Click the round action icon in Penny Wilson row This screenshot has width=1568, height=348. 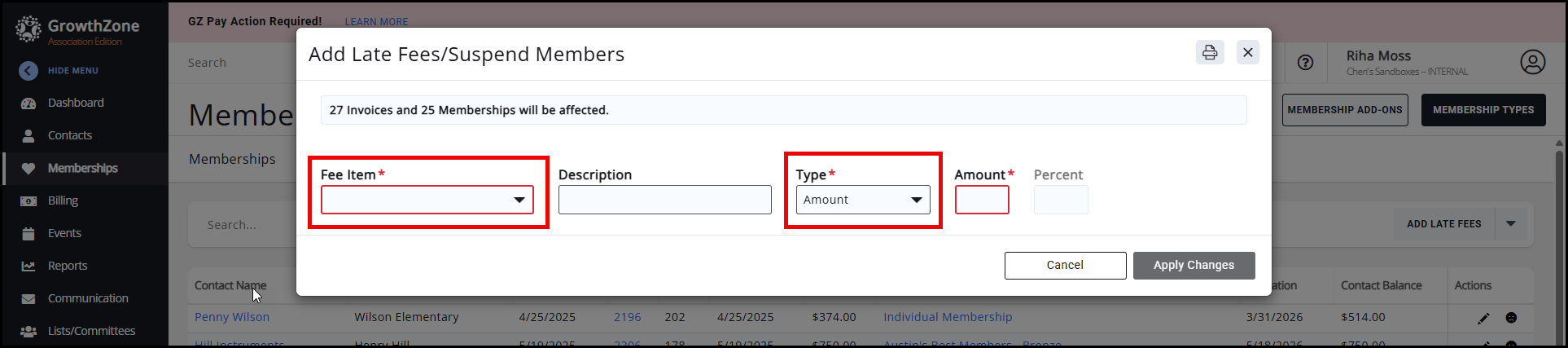[1511, 318]
